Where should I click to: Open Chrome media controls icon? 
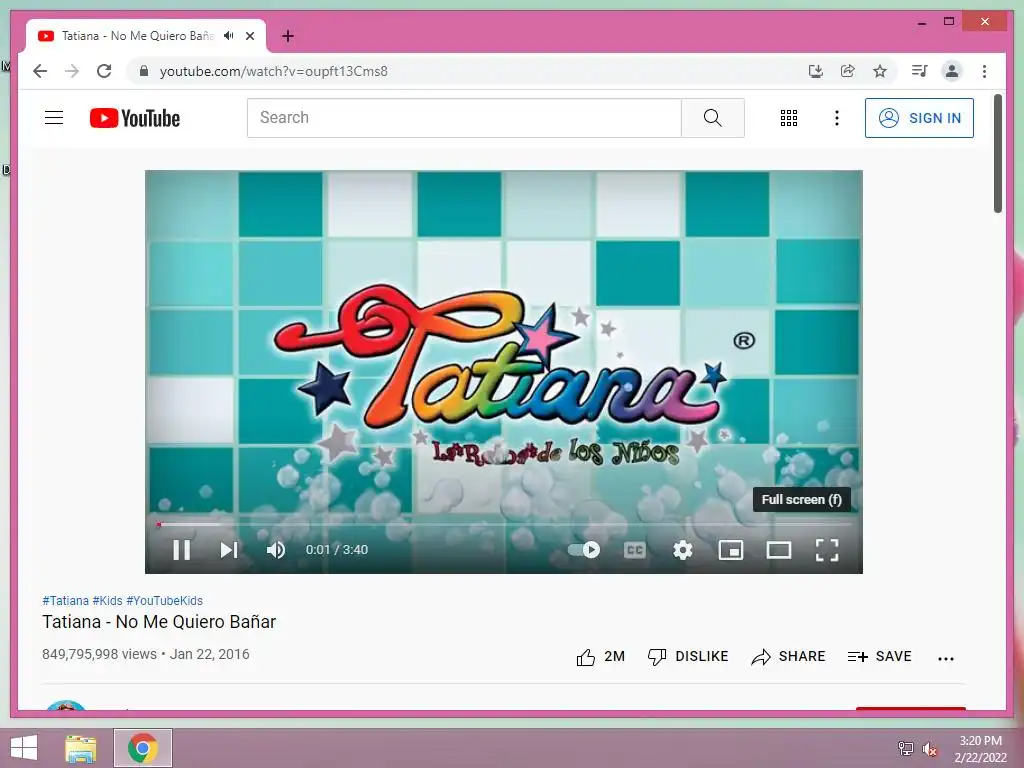(920, 71)
